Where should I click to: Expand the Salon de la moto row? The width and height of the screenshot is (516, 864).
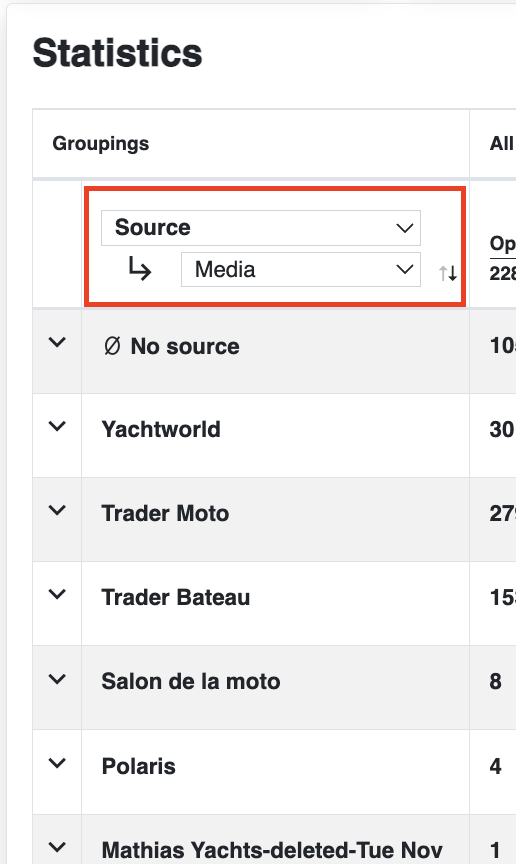click(57, 679)
